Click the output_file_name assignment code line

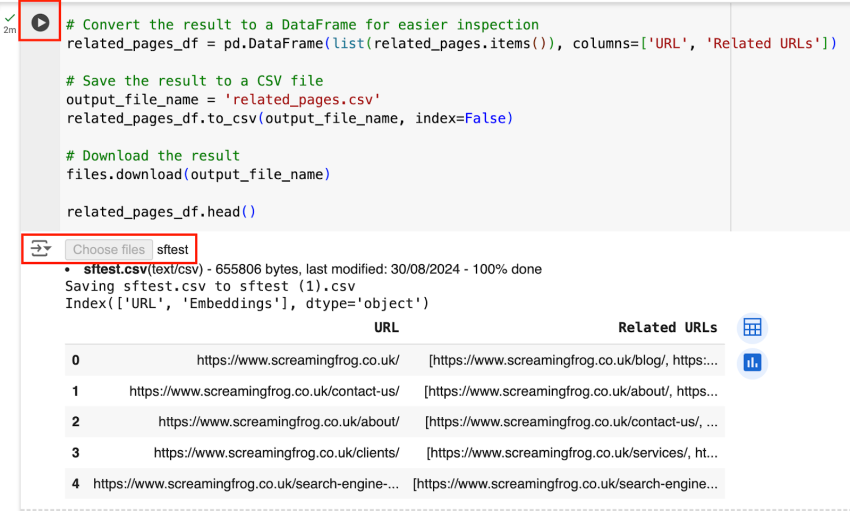pos(223,100)
